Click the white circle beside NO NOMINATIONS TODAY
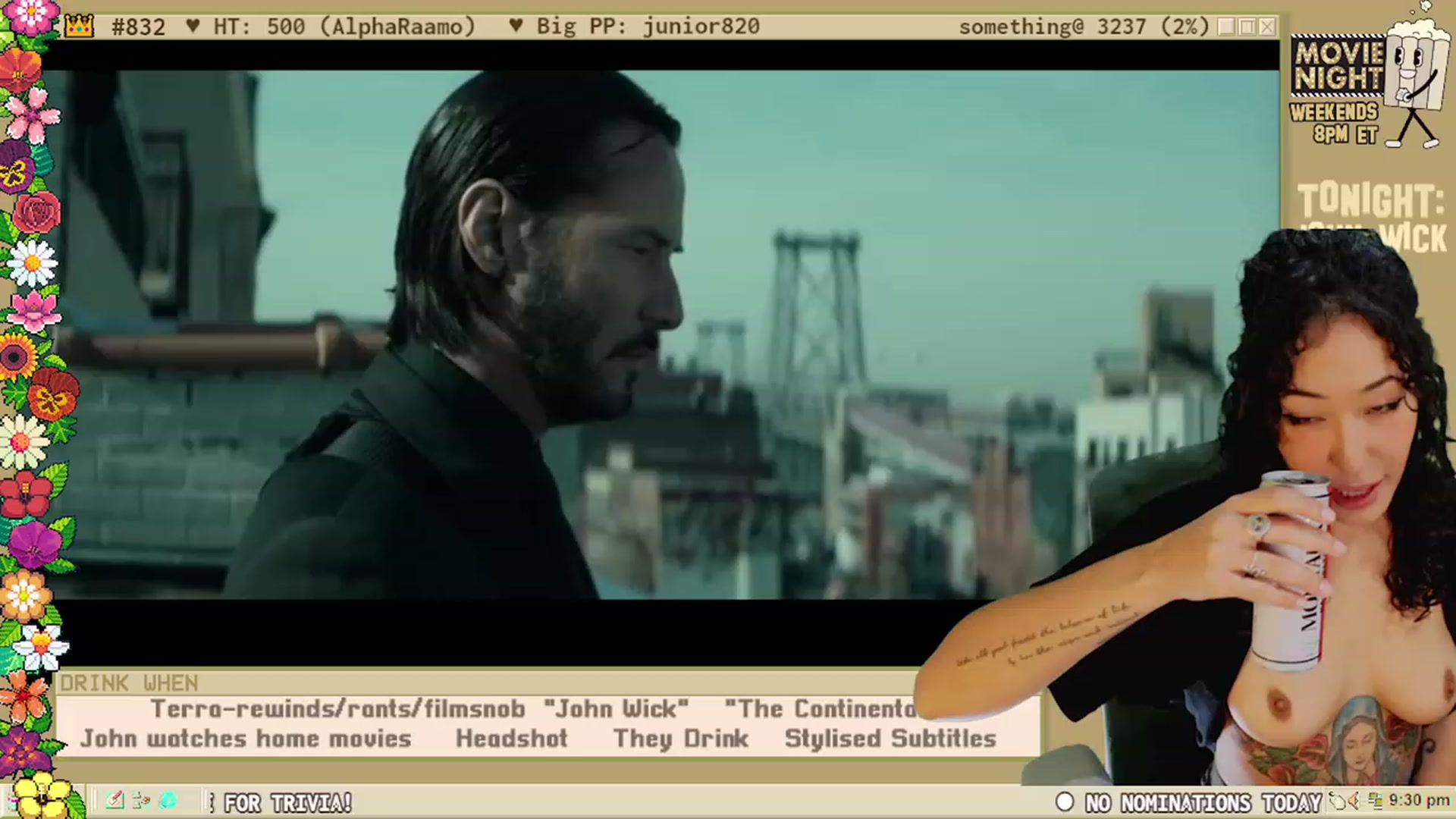Screen dimensions: 1456x819 click(x=1065, y=802)
